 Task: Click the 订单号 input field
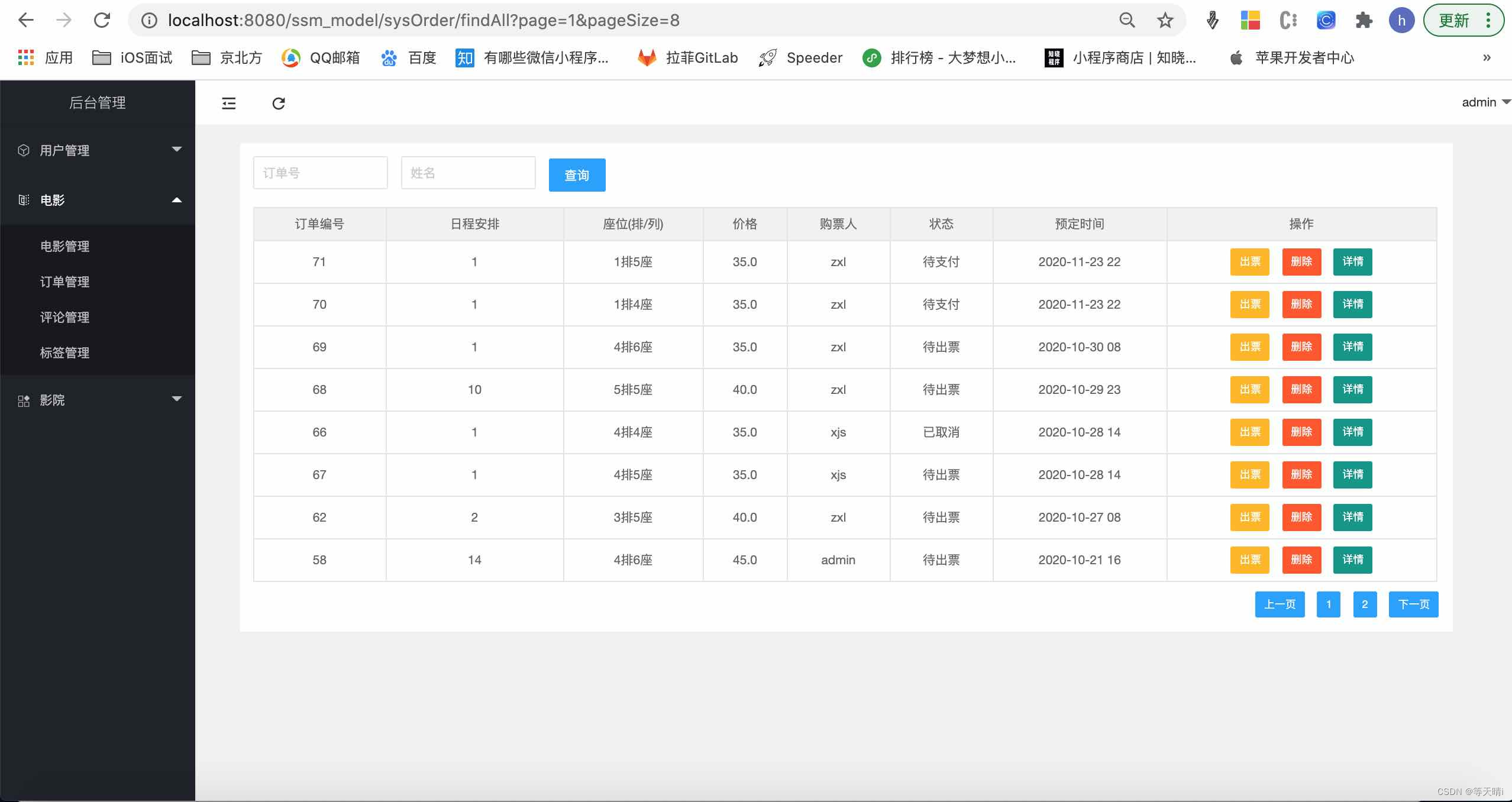(x=319, y=172)
